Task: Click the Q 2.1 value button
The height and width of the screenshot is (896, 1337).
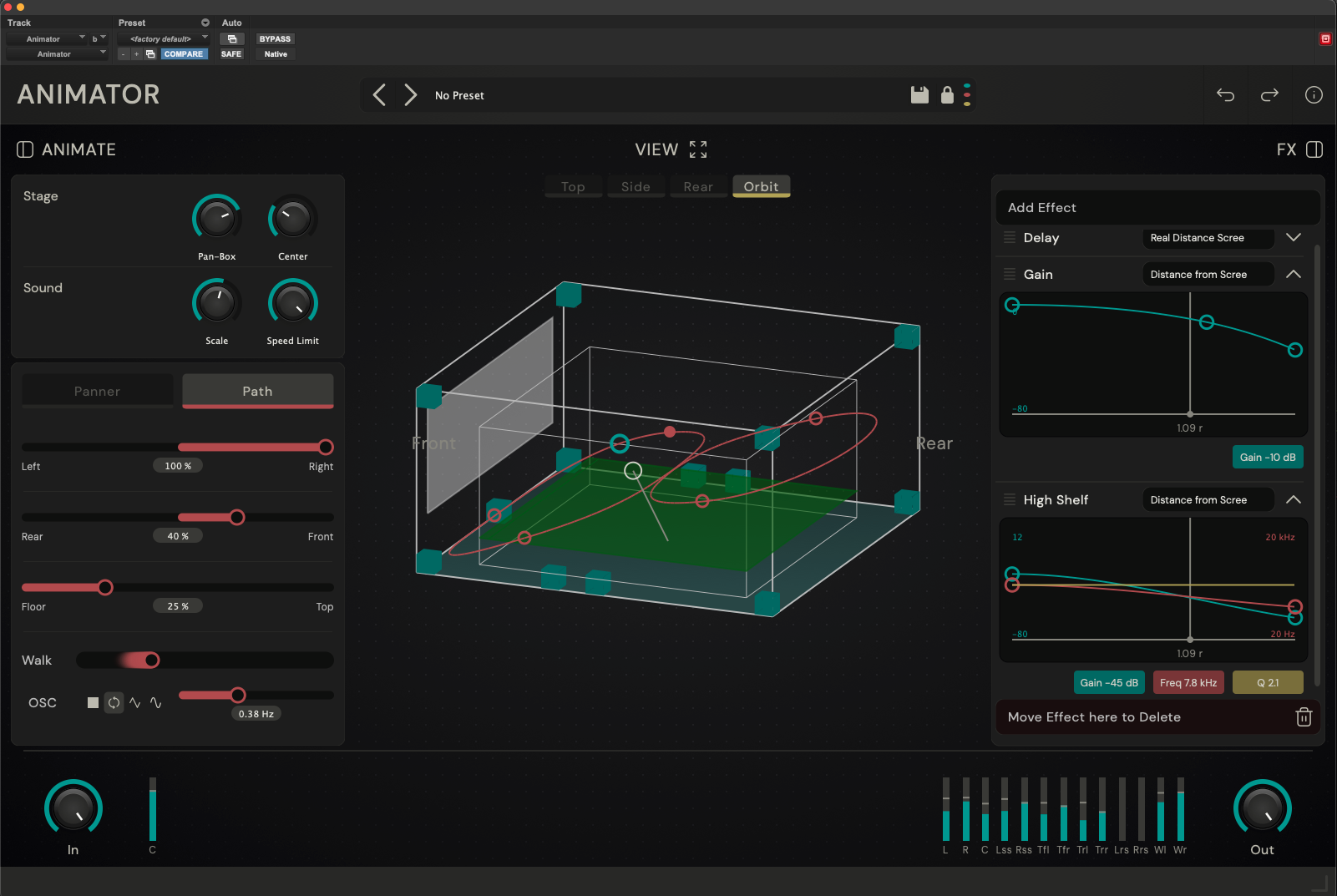Action: [x=1268, y=683]
